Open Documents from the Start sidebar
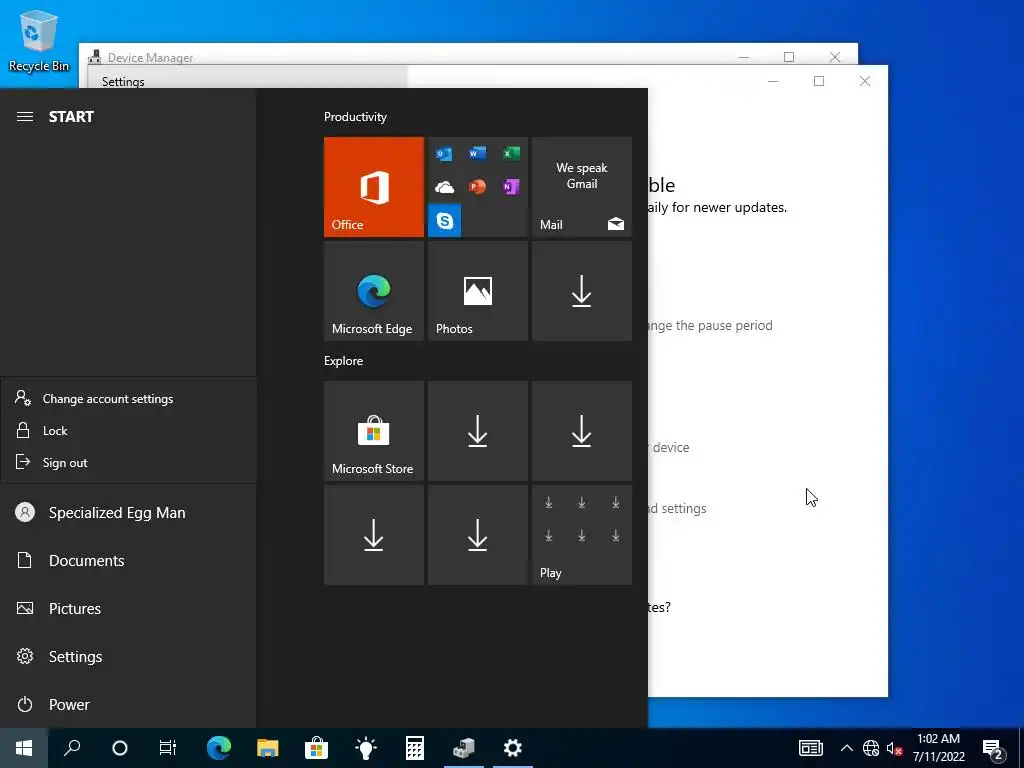This screenshot has width=1024, height=768. 129,560
